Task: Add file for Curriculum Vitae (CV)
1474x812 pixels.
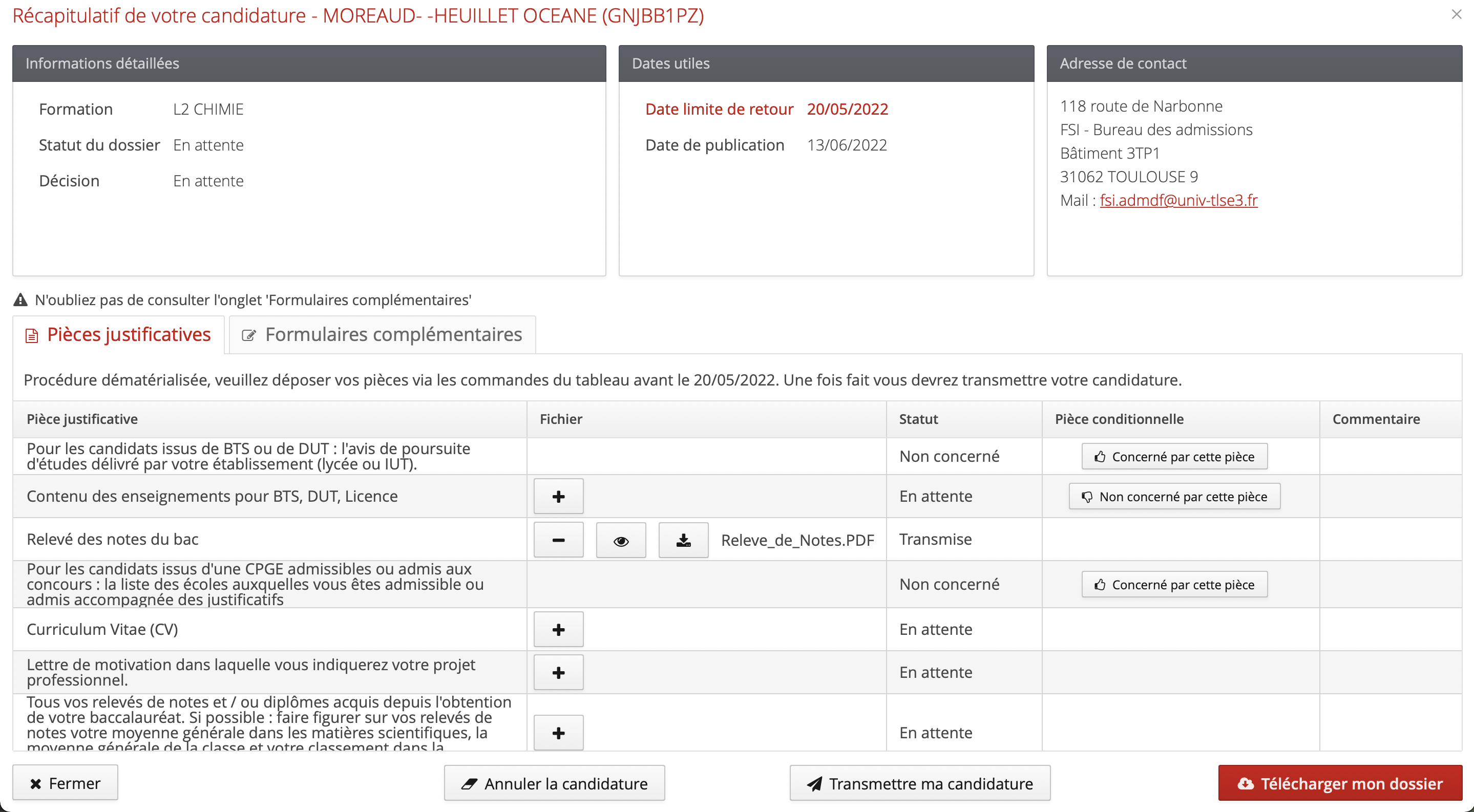Action: pos(558,629)
